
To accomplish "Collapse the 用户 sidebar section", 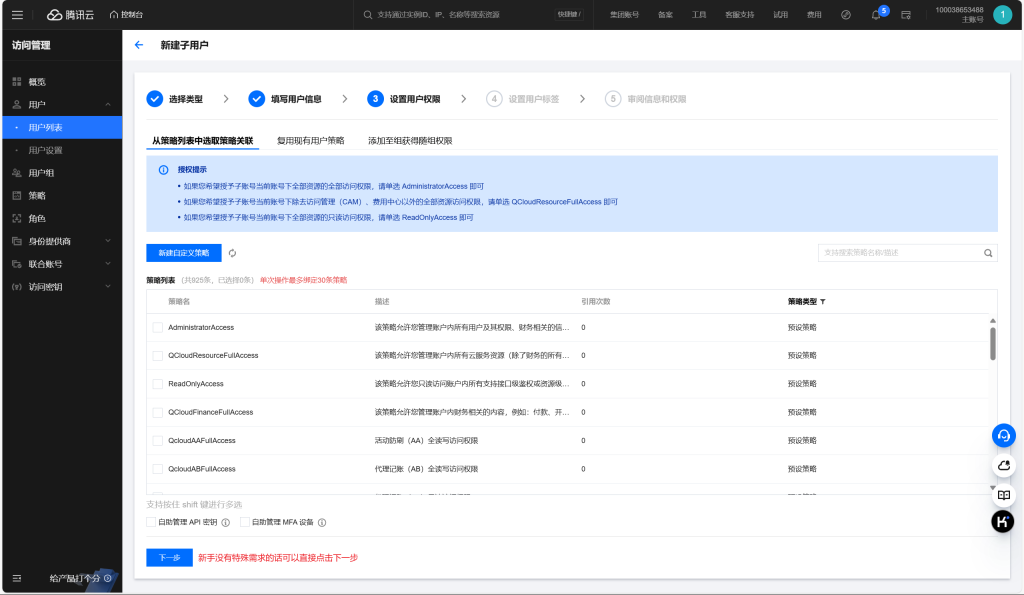I will coord(108,104).
